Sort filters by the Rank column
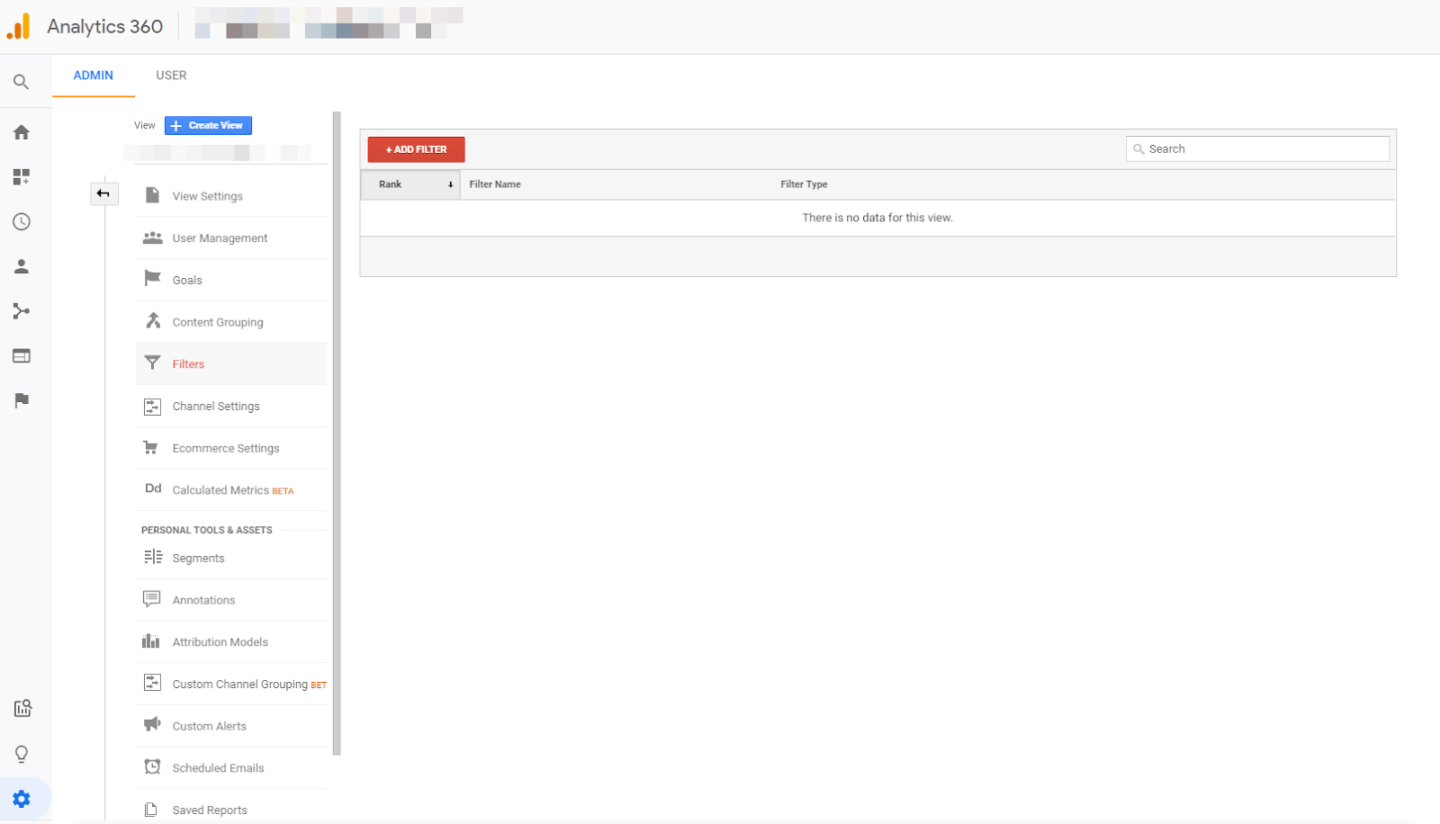The image size is (1440, 824). coord(410,185)
